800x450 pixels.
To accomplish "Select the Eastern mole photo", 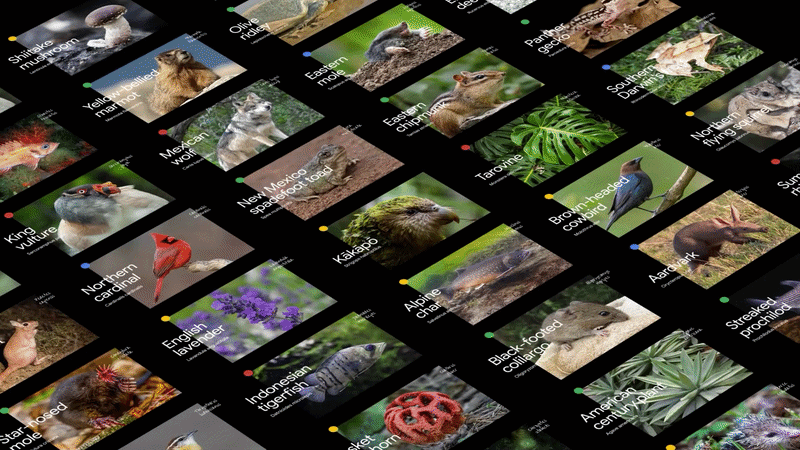I will pos(387,47).
